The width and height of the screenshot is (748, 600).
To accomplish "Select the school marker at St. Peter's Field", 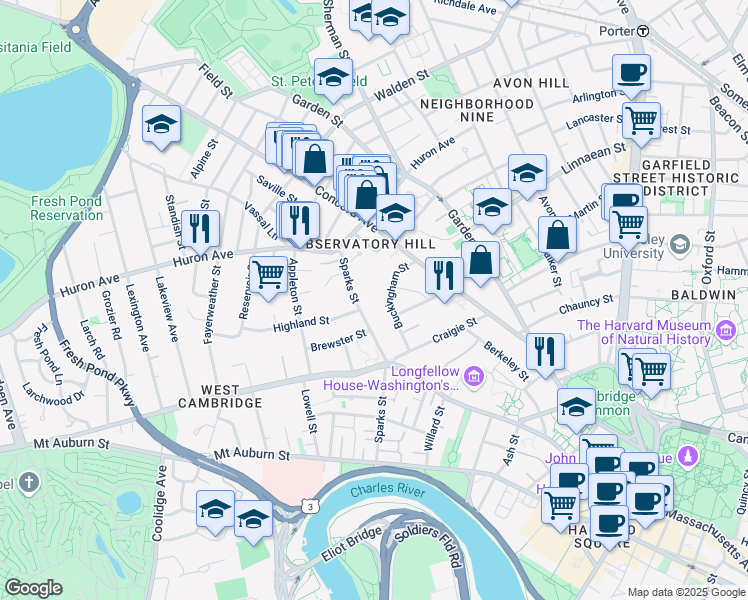I will click(333, 77).
